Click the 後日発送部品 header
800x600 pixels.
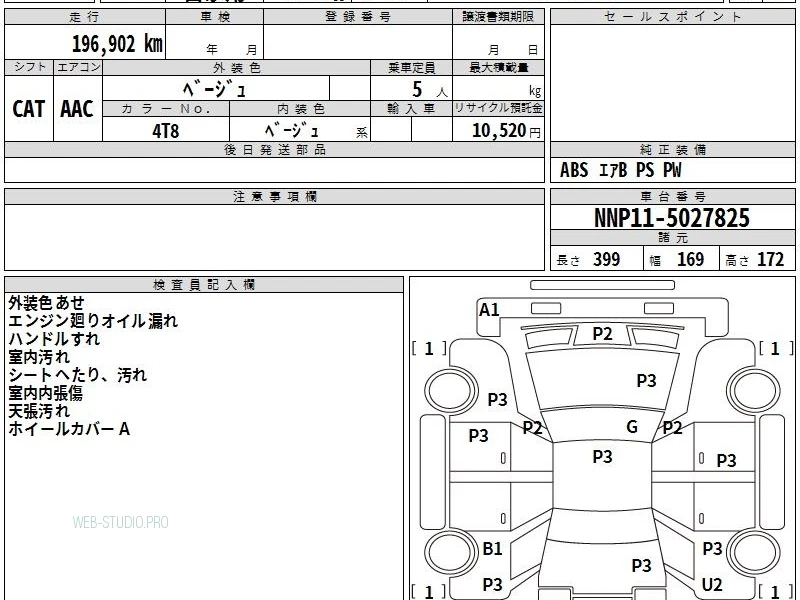[274, 149]
